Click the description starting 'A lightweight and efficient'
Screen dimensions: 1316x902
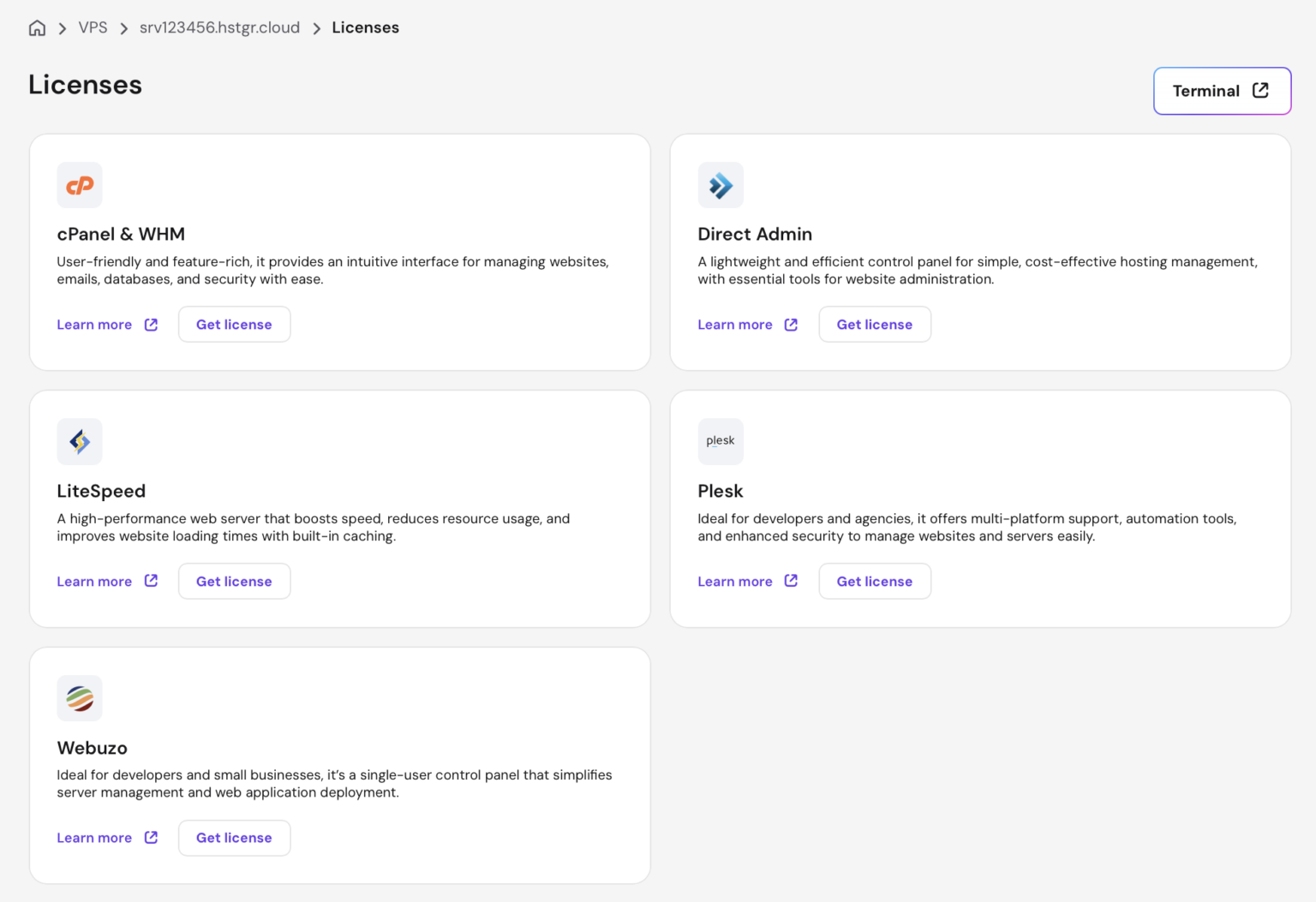pos(978,271)
